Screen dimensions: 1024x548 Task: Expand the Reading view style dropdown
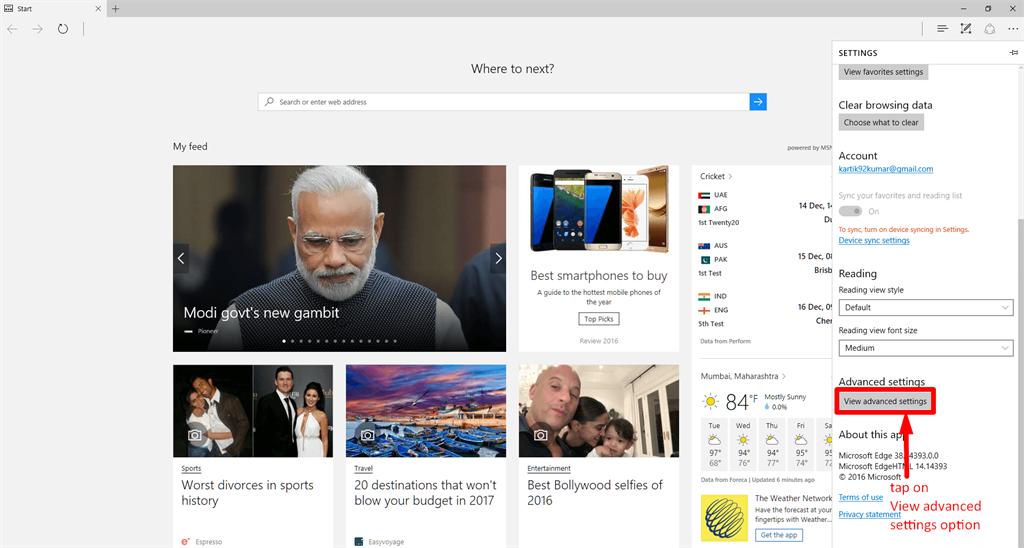coord(926,307)
